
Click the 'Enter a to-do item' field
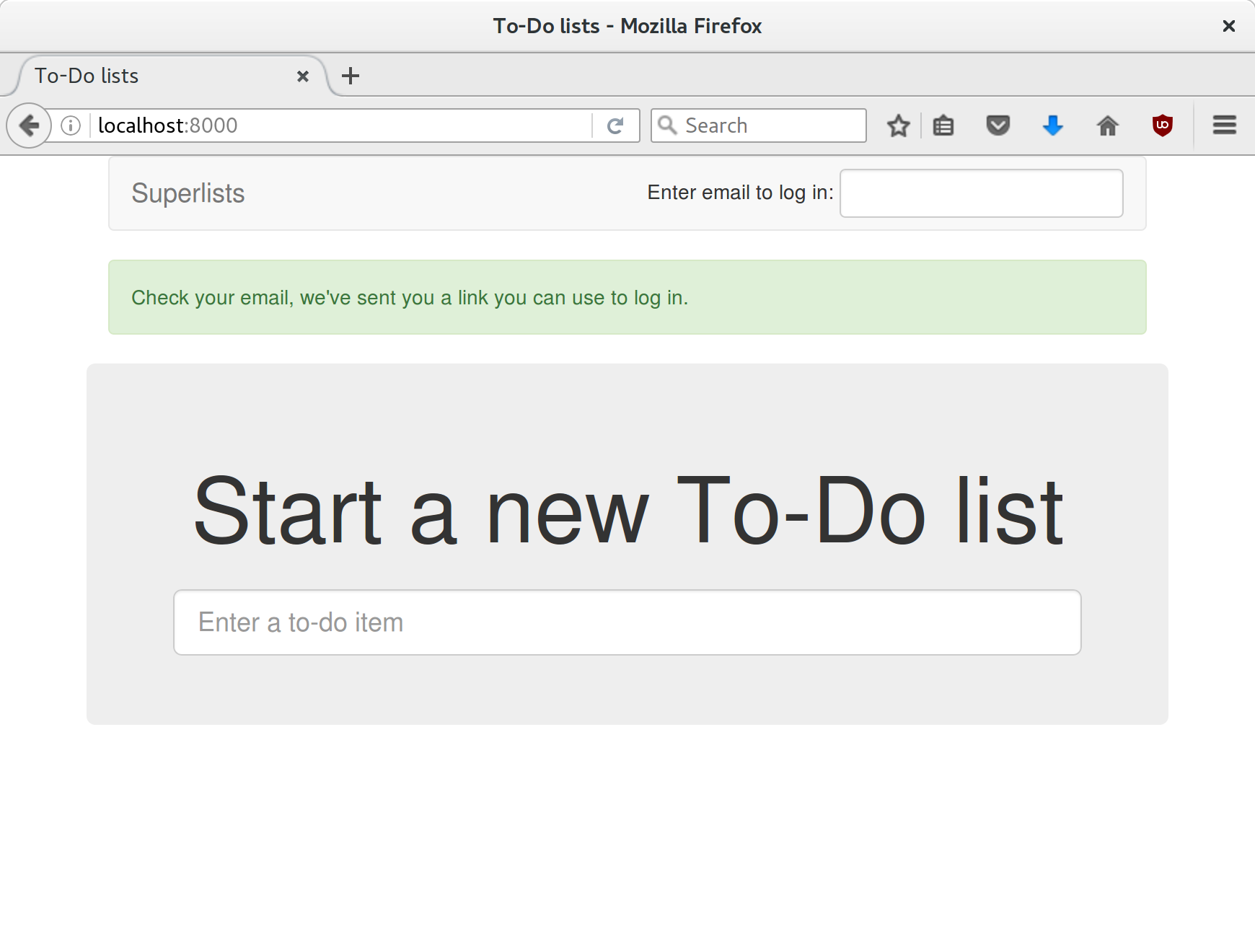627,622
